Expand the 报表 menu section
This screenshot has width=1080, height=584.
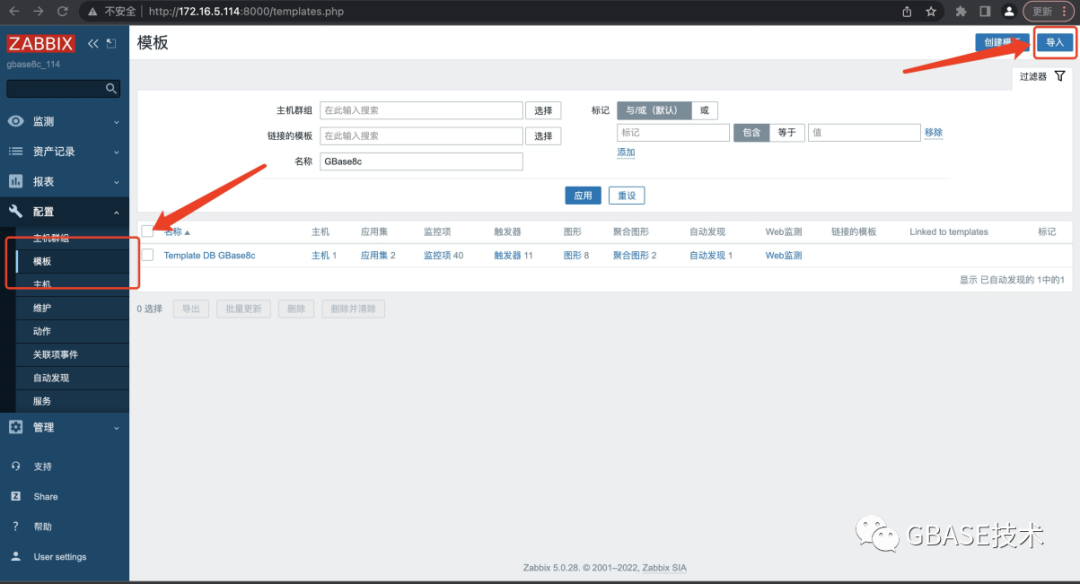coord(116,182)
